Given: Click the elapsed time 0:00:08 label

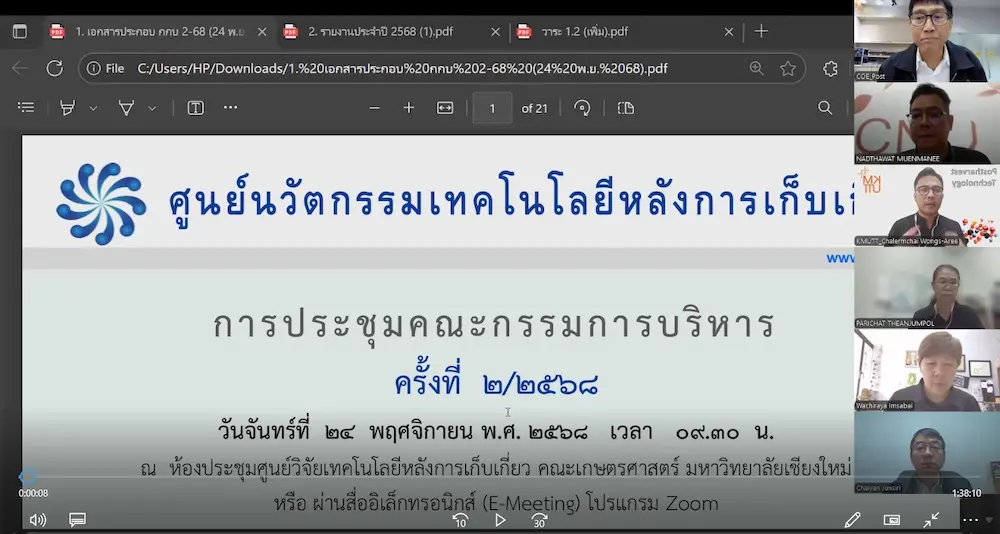Looking at the screenshot, I should (33, 493).
